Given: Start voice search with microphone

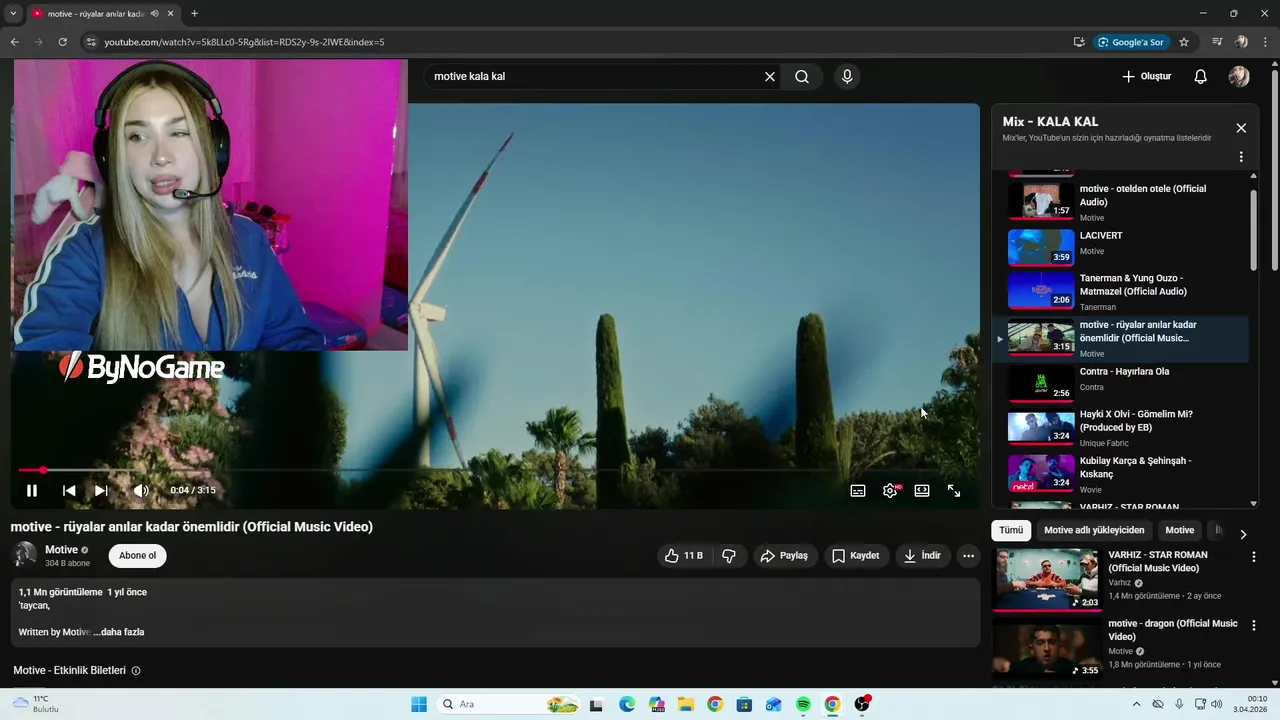Looking at the screenshot, I should tap(847, 76).
